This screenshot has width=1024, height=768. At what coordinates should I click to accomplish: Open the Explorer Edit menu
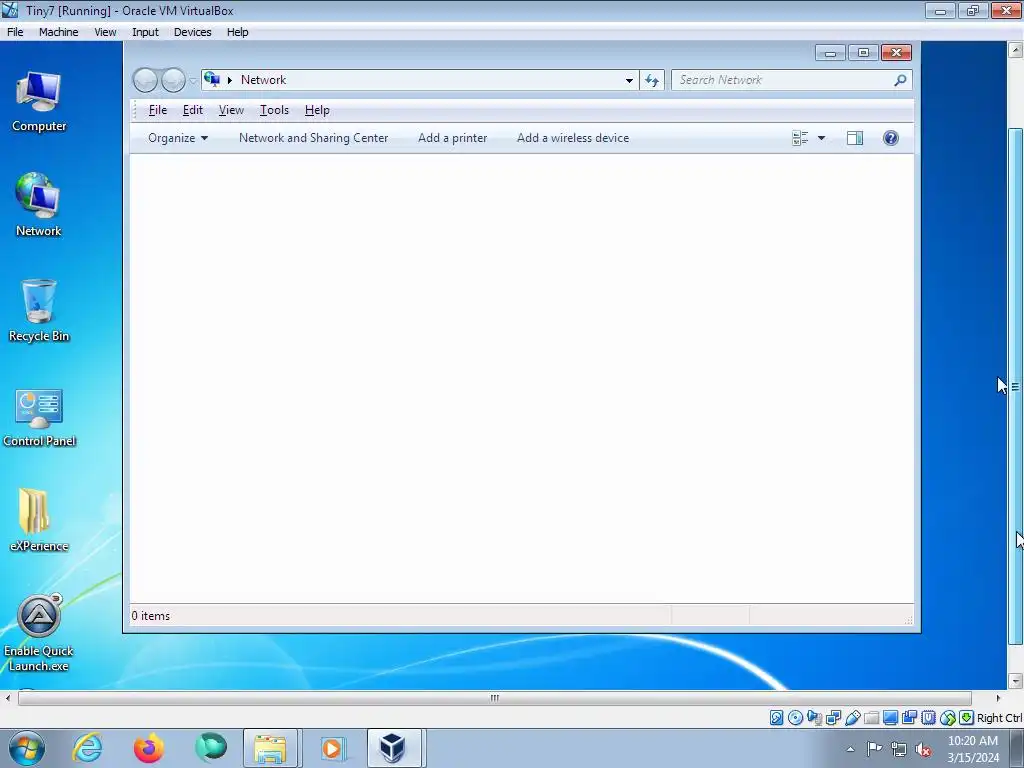pos(193,110)
